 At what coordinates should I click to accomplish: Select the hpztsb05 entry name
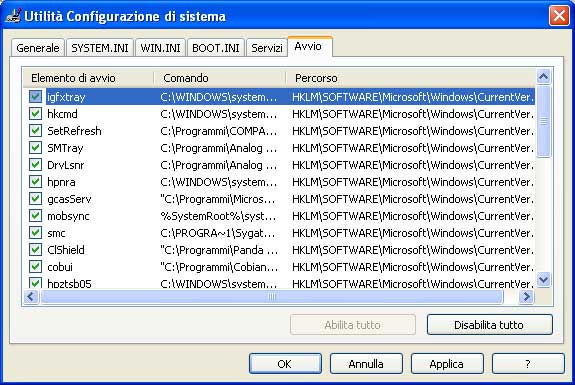point(69,283)
